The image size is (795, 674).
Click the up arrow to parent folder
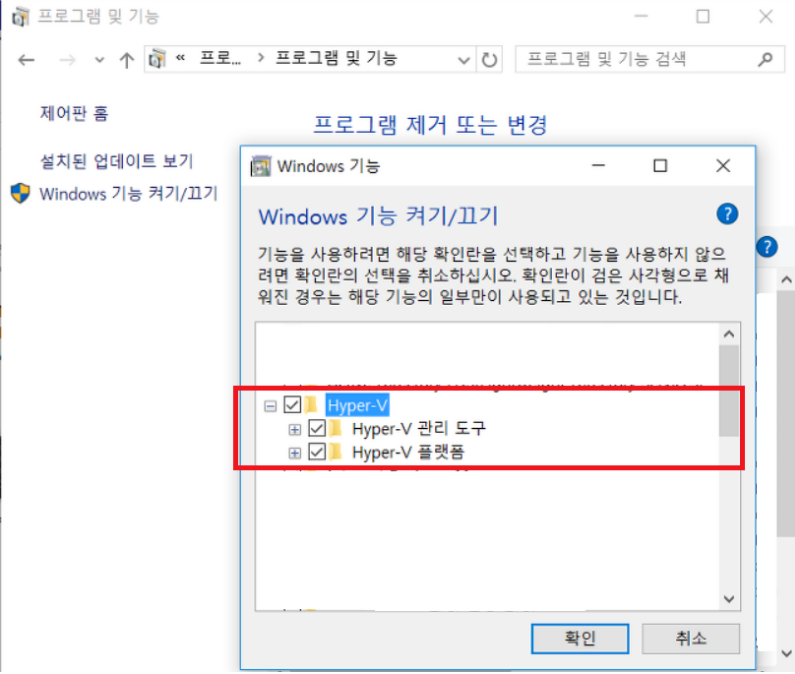pos(127,60)
